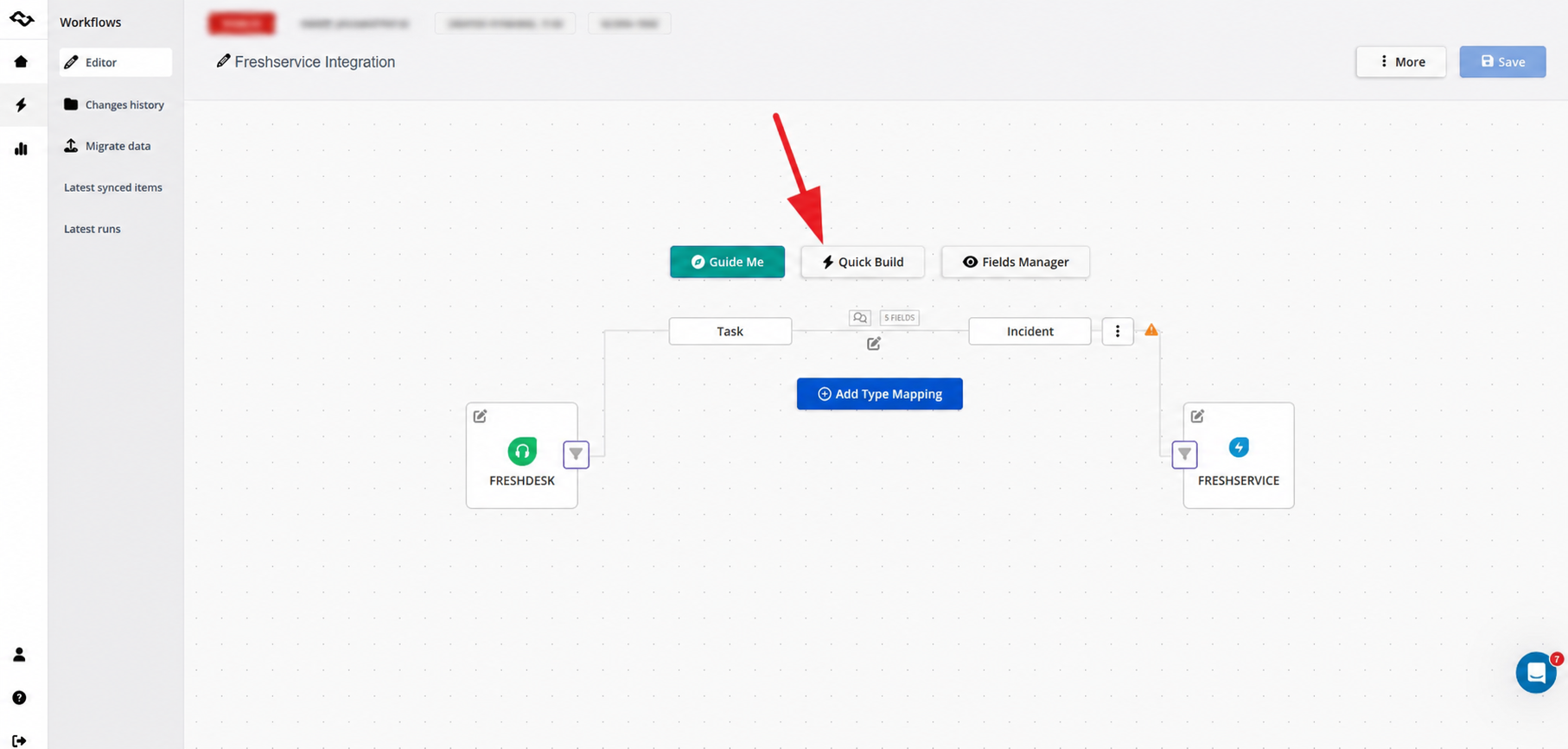The width and height of the screenshot is (1568, 749).
Task: Click the Workflows heading
Action: pyautogui.click(x=91, y=22)
